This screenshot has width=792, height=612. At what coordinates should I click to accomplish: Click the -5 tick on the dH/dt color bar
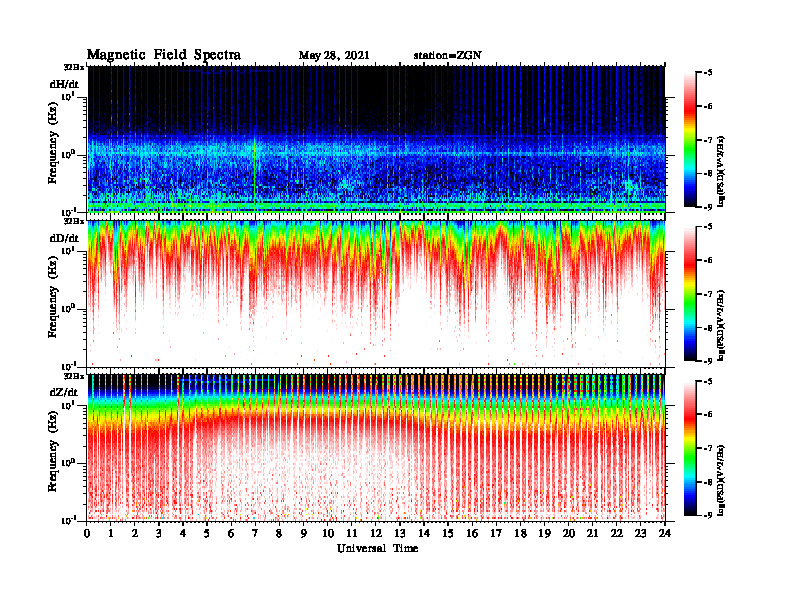(x=708, y=73)
